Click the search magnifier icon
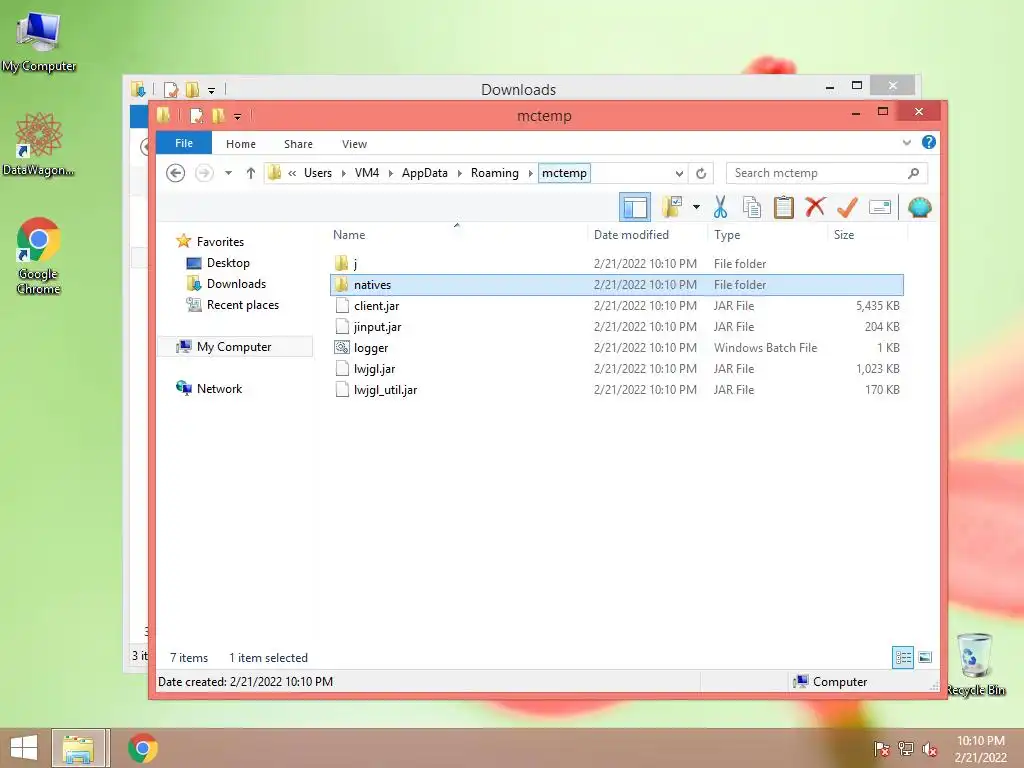Screen dimensions: 1024x768 (913, 173)
